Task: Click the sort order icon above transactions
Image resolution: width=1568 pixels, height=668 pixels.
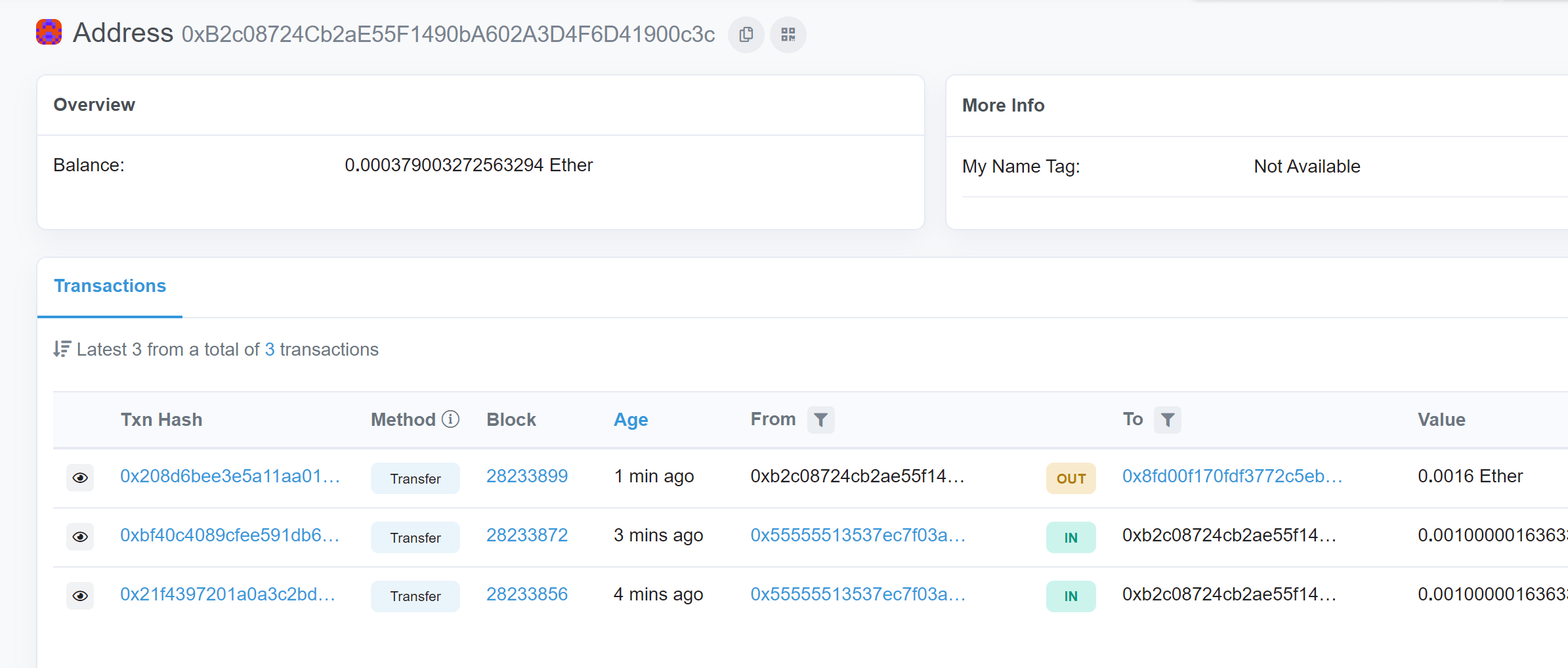Action: tap(61, 348)
